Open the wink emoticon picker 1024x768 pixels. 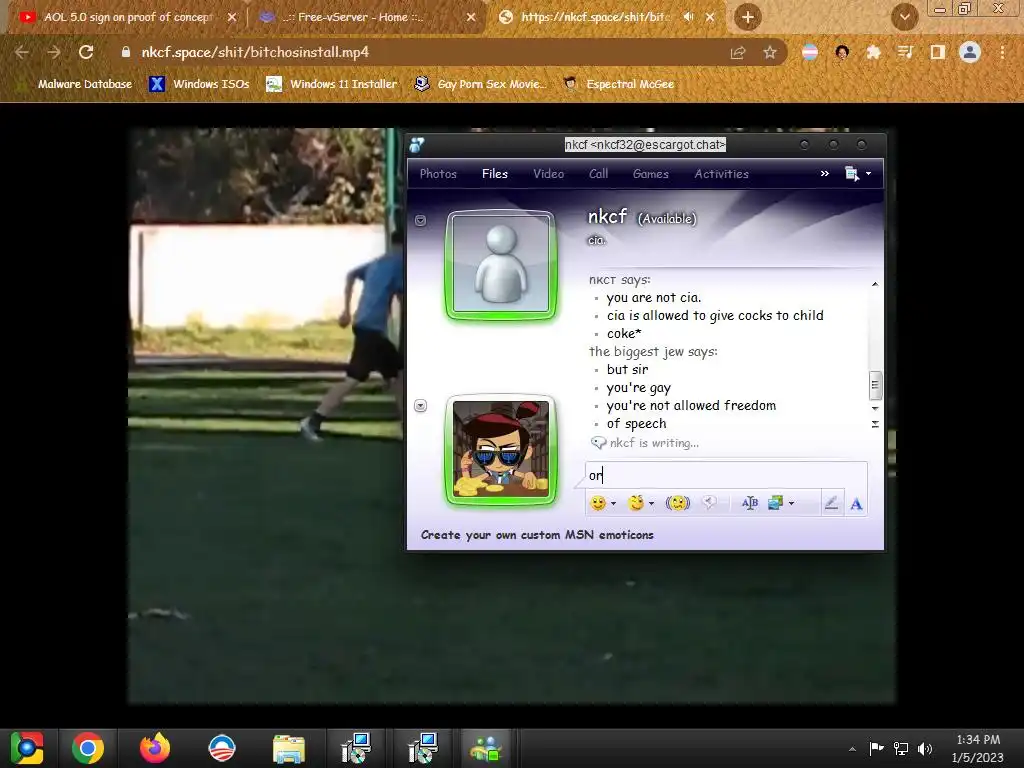click(x=635, y=503)
